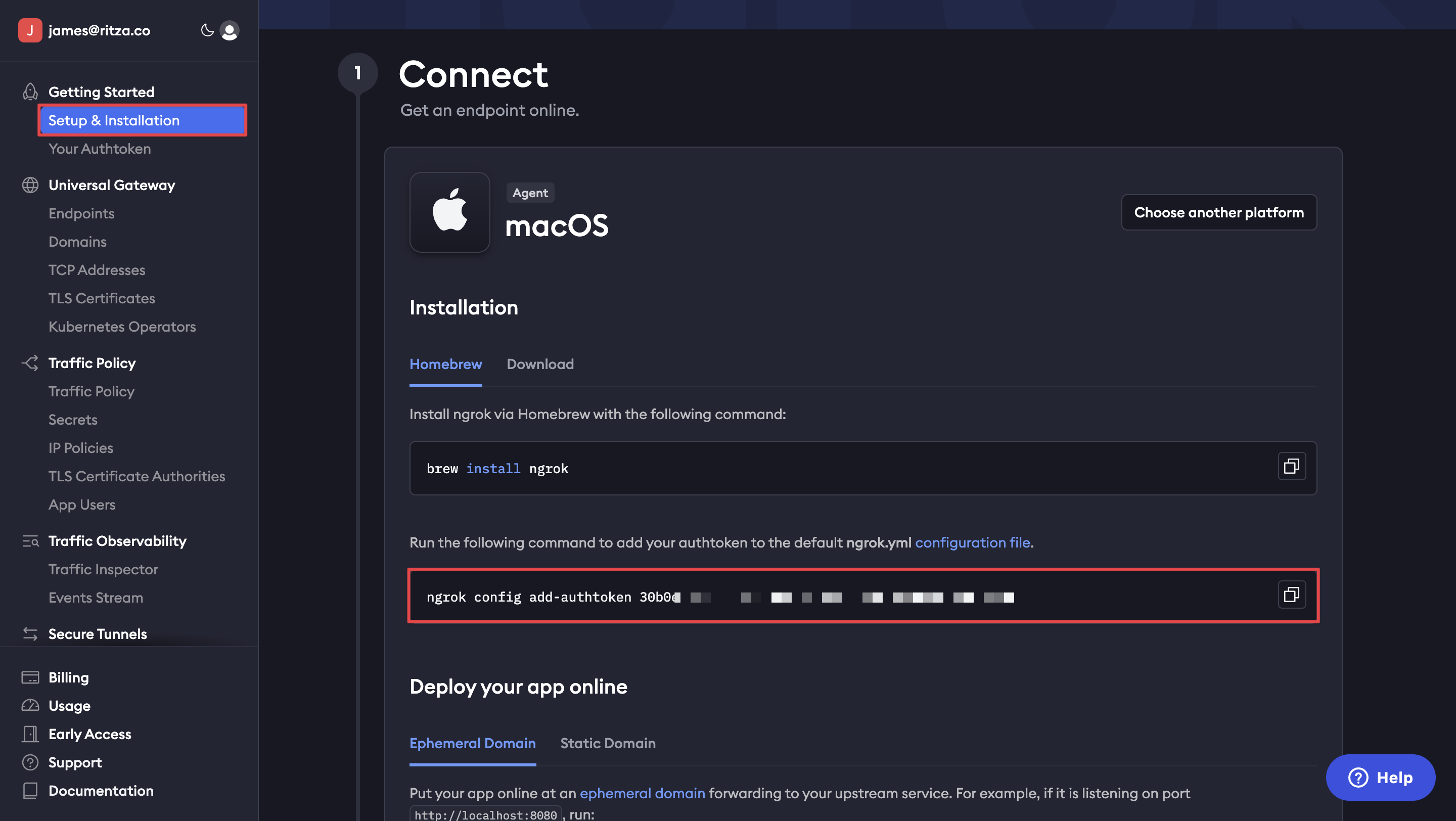This screenshot has height=821, width=1456.
Task: Click the Billing card icon
Action: tap(30, 677)
